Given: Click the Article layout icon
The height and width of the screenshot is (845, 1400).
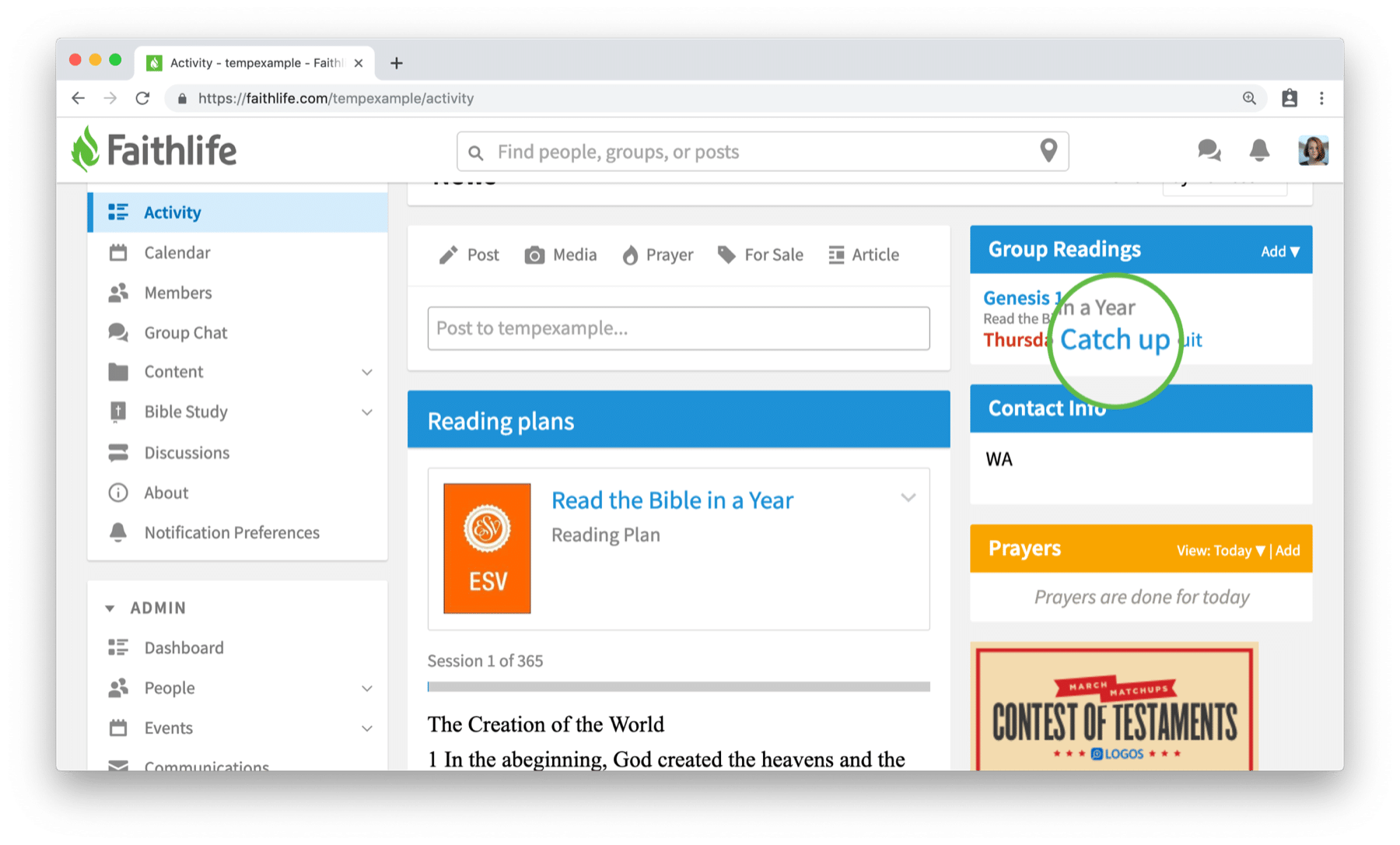Looking at the screenshot, I should click(836, 255).
